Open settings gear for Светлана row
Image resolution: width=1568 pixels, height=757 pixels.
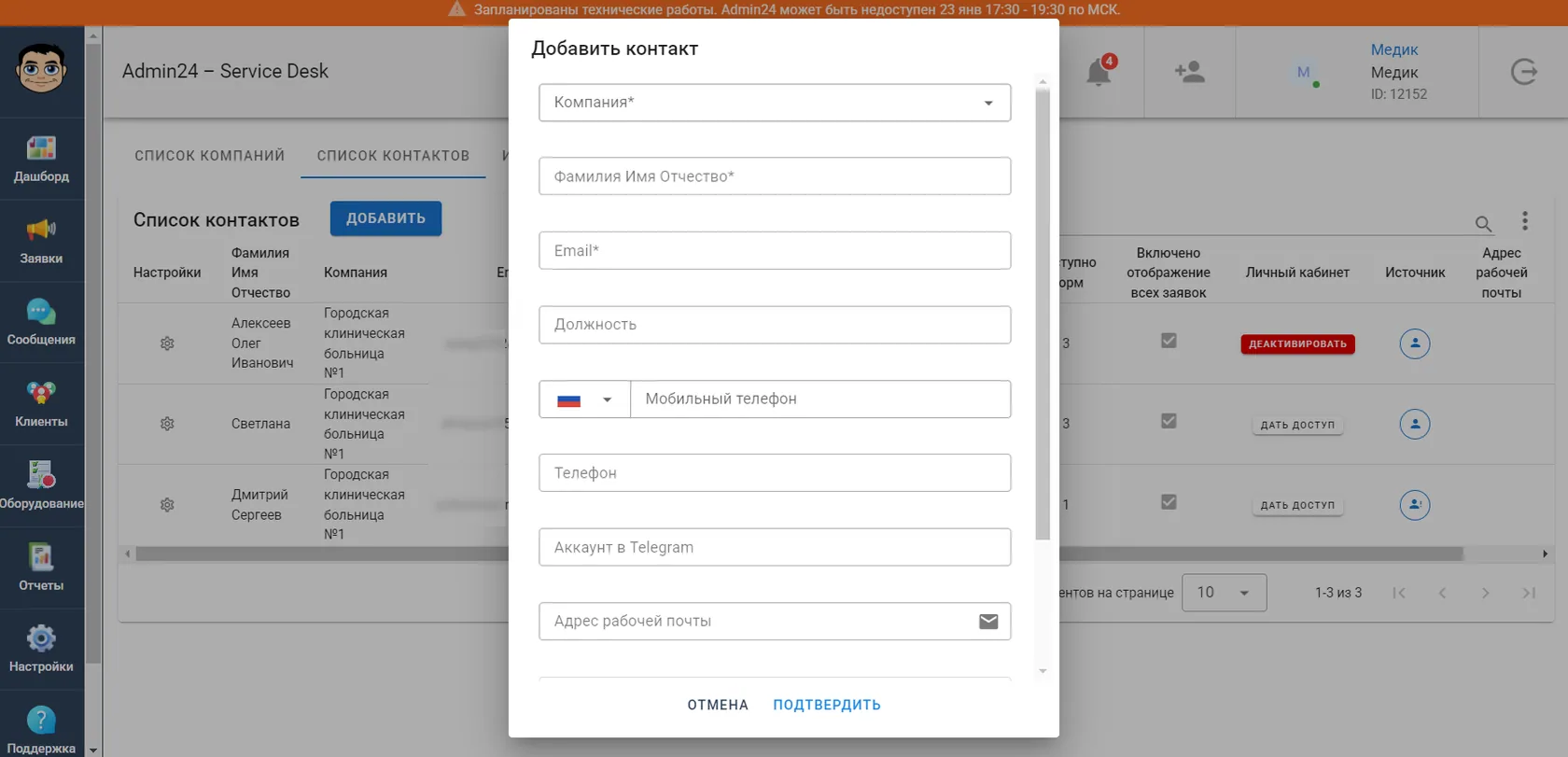167,424
